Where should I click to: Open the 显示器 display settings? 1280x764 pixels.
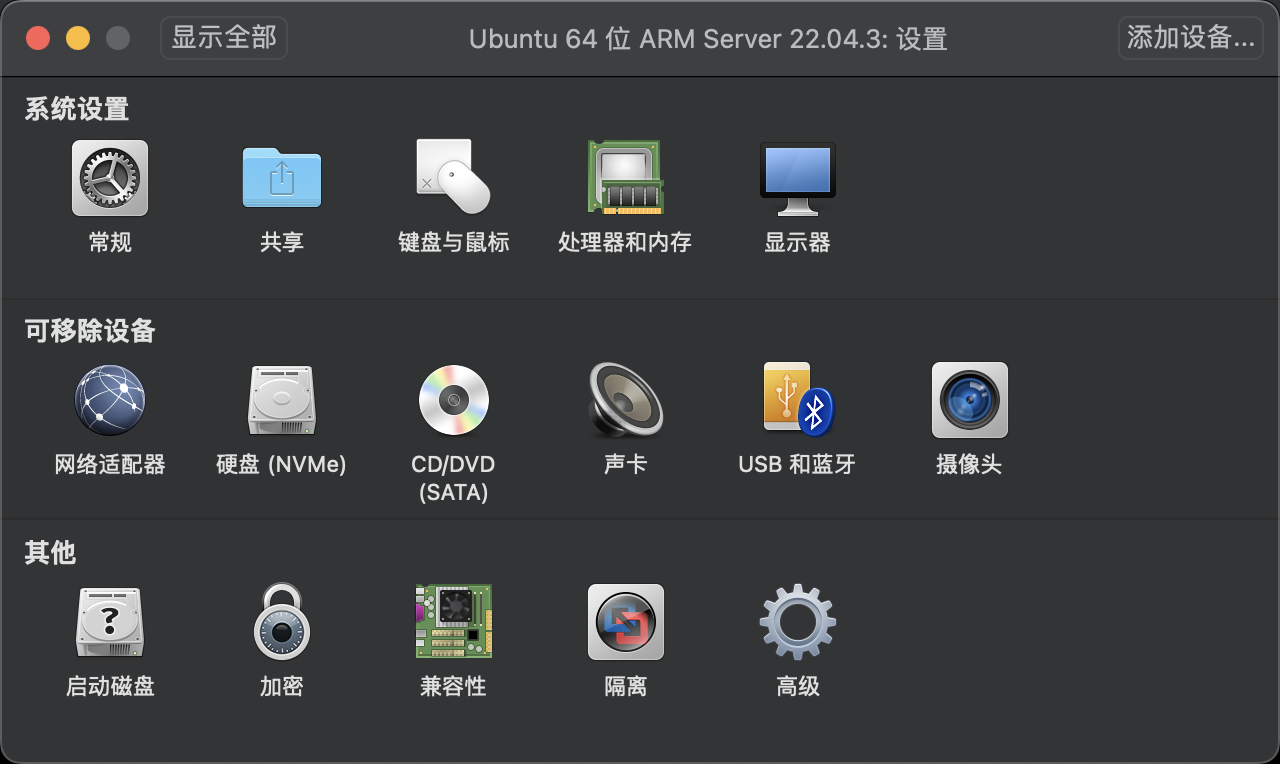click(x=797, y=178)
